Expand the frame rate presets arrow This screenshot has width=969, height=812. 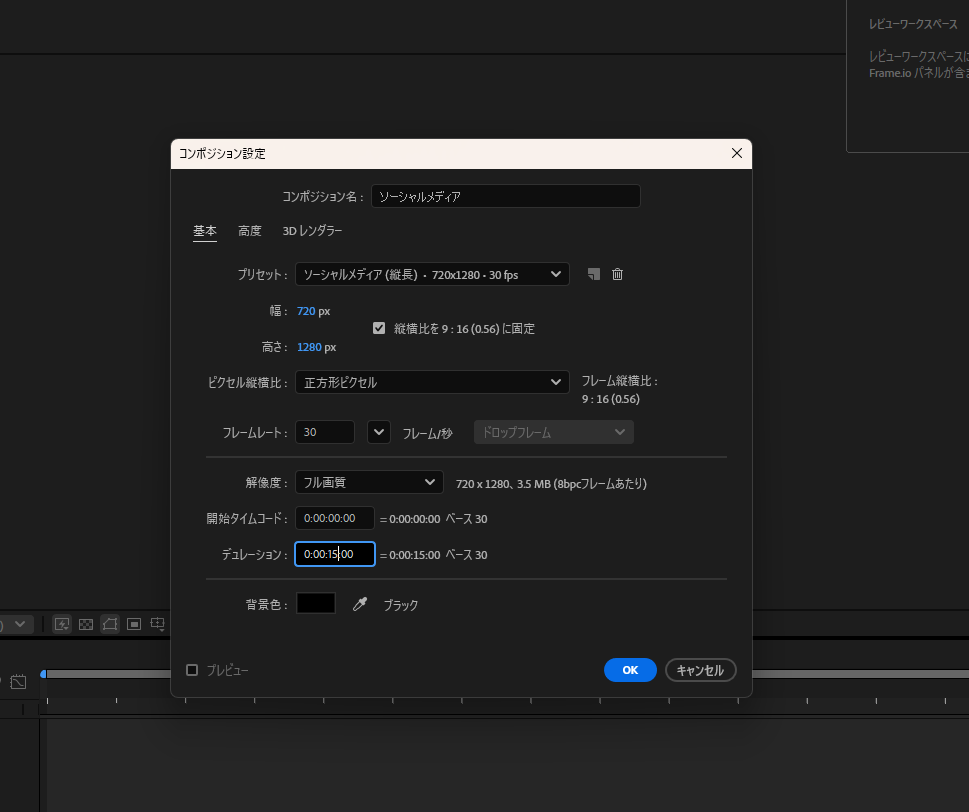tap(378, 432)
